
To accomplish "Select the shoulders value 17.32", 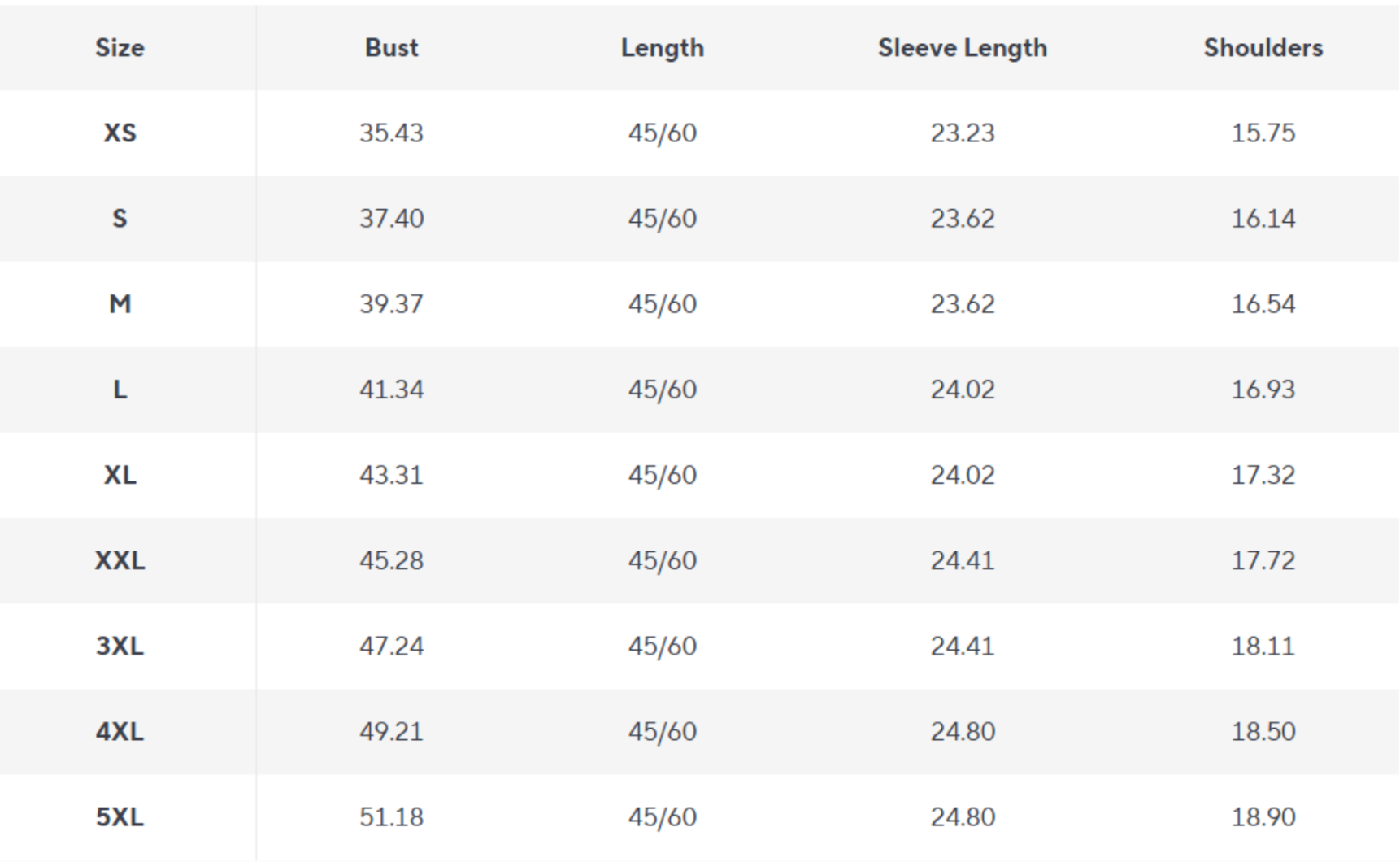I will [x=1263, y=475].
